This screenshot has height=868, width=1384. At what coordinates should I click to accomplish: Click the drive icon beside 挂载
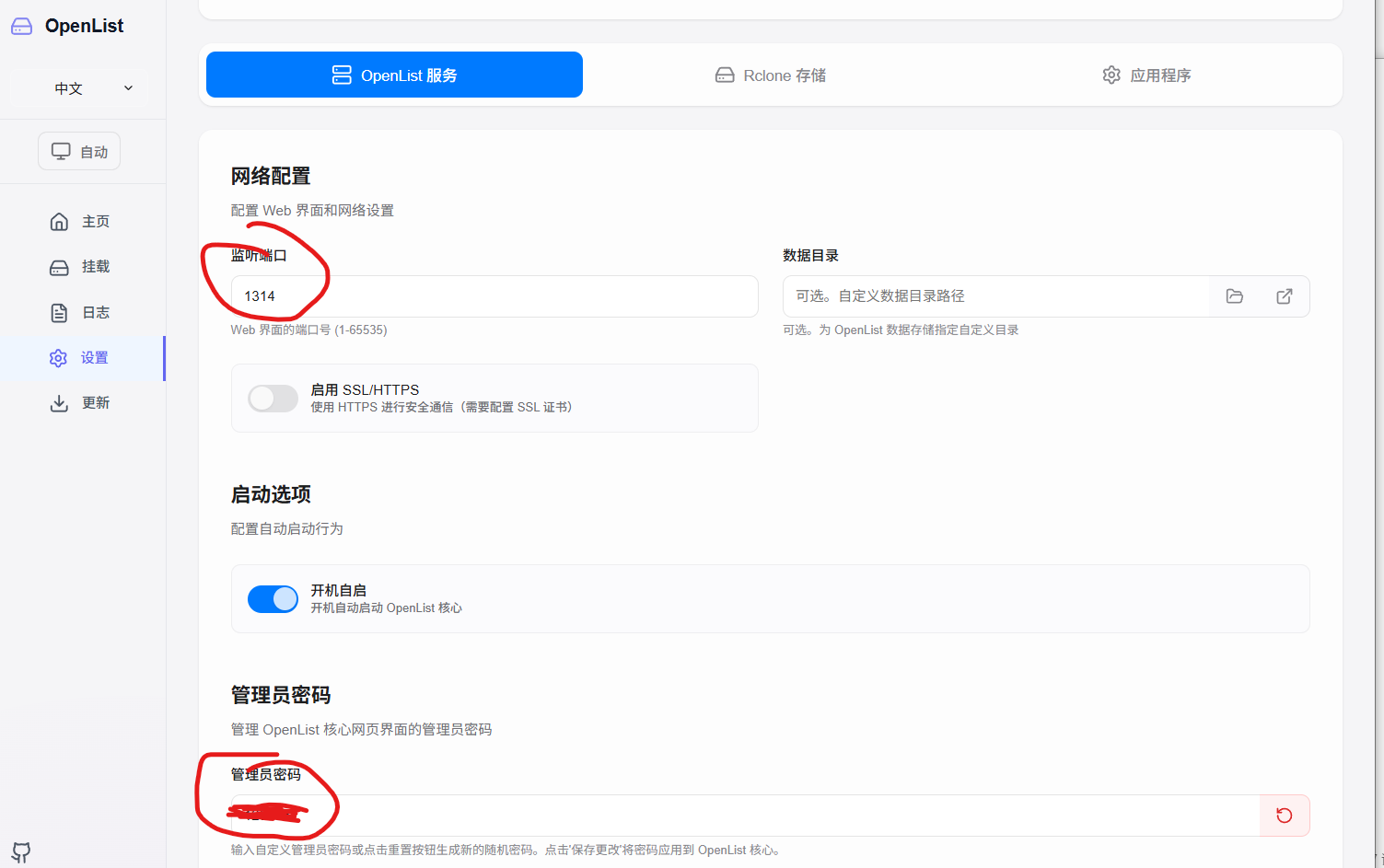[59, 268]
